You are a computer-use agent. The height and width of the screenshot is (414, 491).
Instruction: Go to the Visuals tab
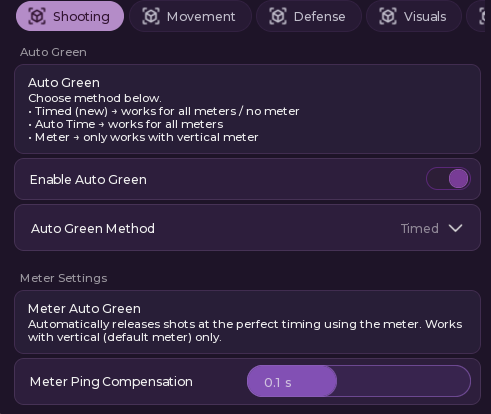(414, 16)
